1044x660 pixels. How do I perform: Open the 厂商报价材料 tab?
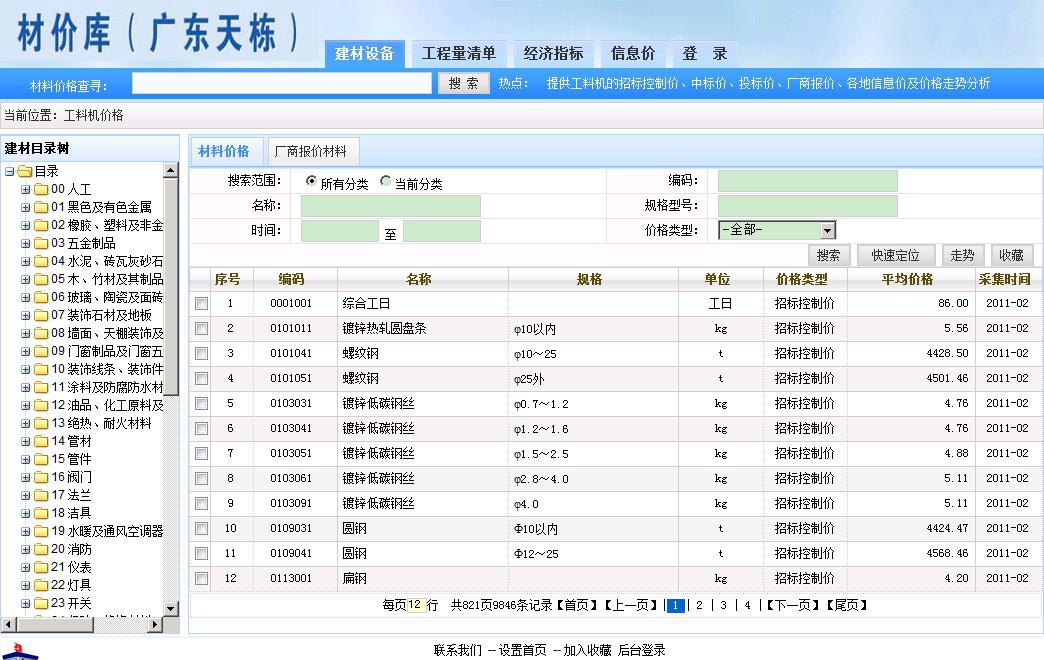[310, 152]
